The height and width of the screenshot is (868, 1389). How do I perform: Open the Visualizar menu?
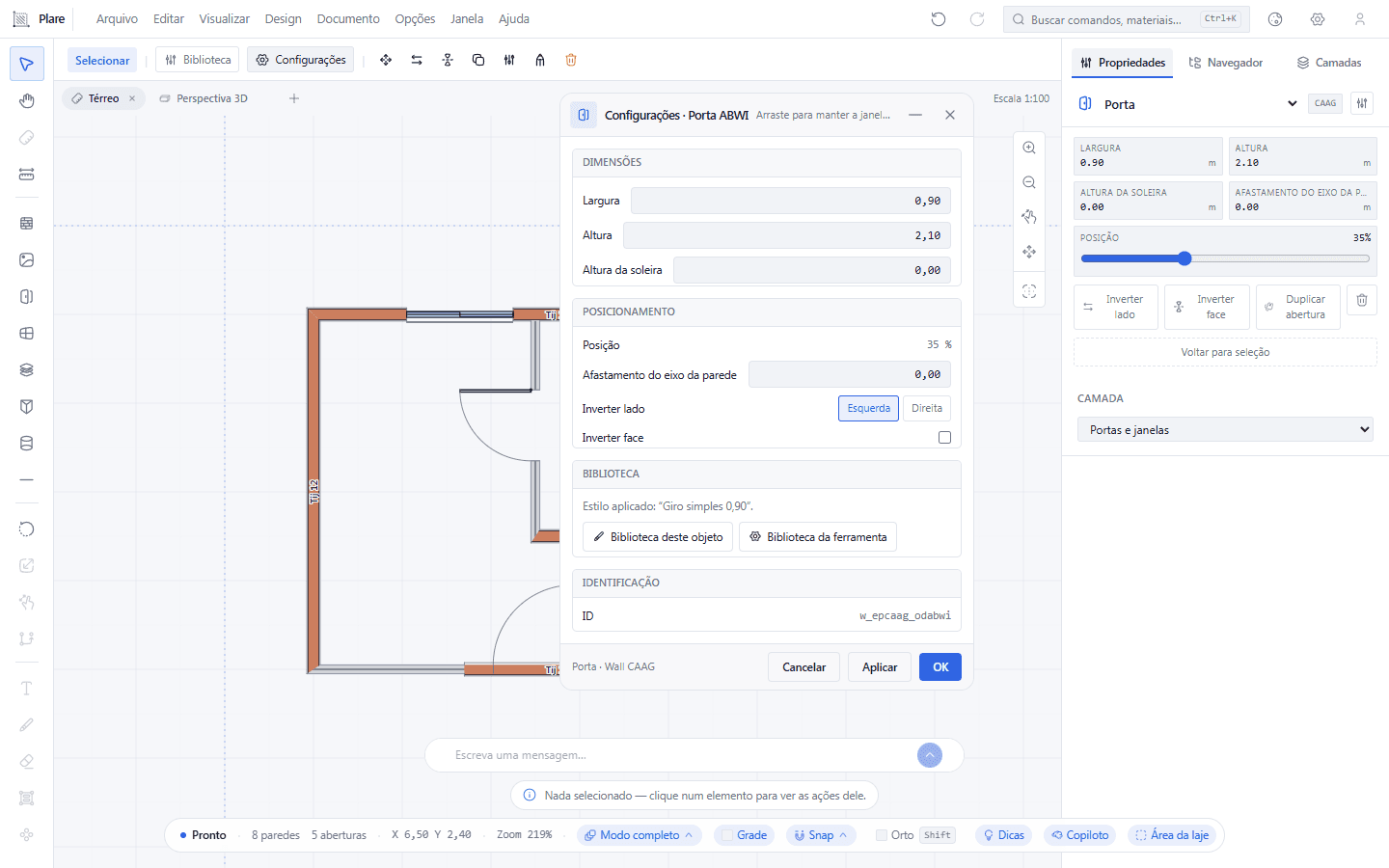[224, 19]
